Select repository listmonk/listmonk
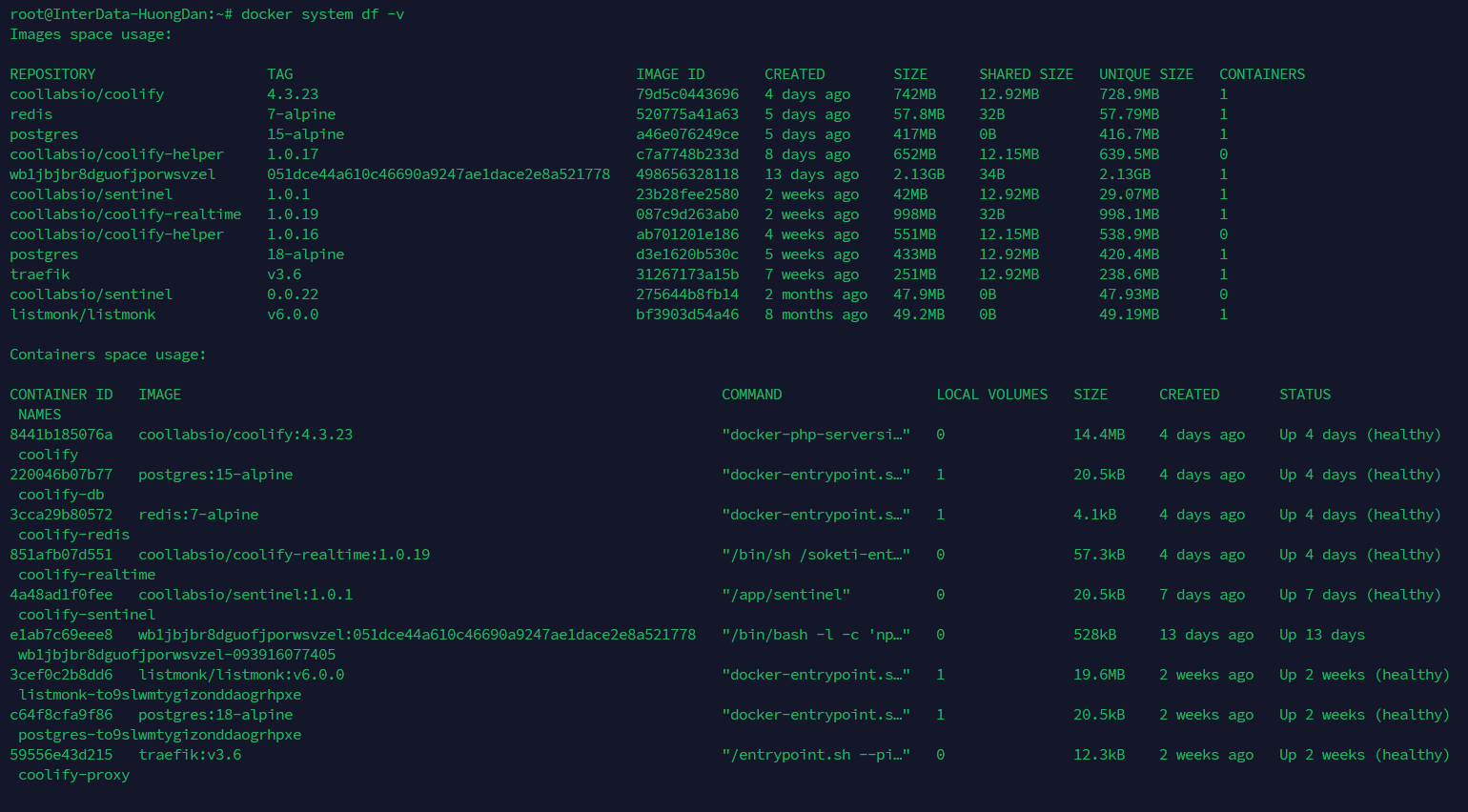This screenshot has width=1468, height=812. point(82,315)
